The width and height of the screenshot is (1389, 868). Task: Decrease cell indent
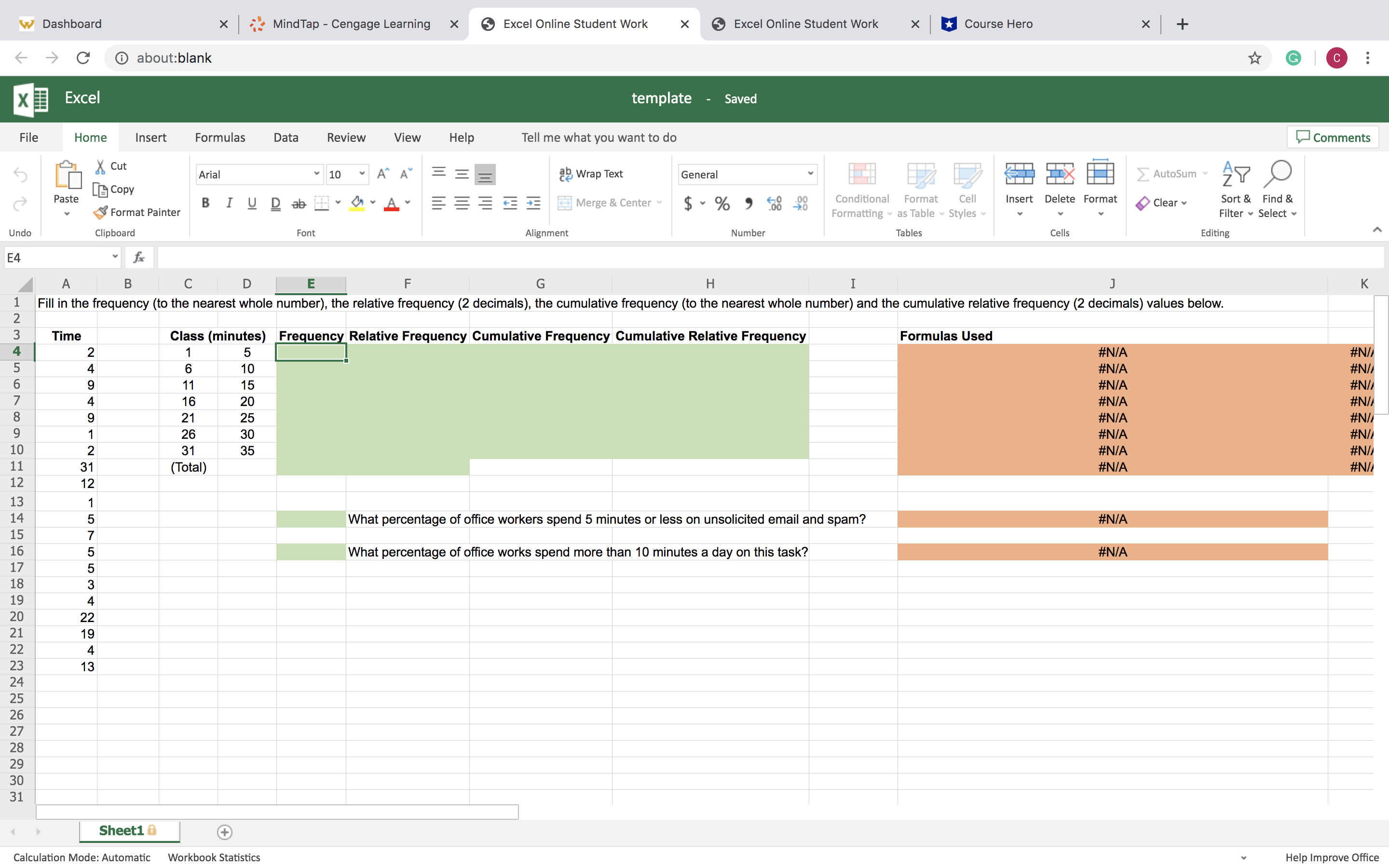tap(510, 203)
